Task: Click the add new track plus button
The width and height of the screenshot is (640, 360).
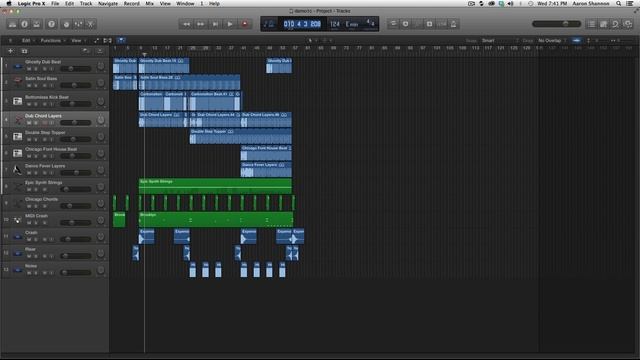Action: pyautogui.click(x=11, y=51)
